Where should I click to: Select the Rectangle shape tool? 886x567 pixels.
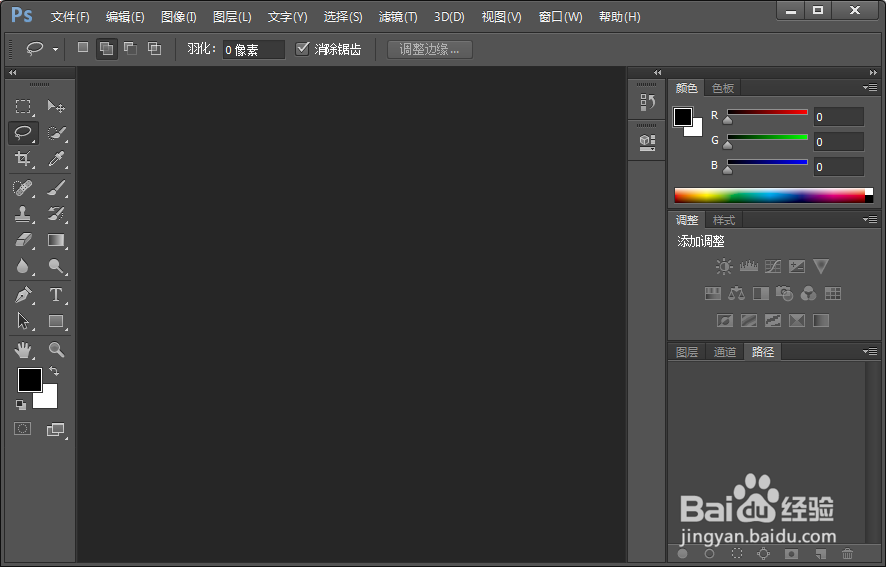(56, 321)
